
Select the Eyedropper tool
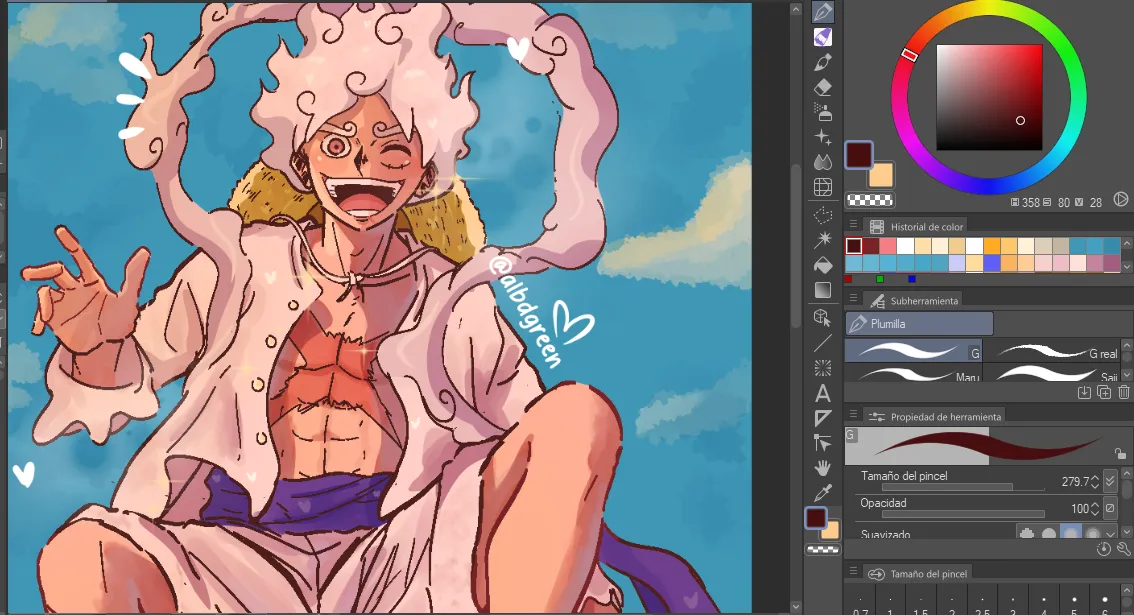(x=822, y=493)
